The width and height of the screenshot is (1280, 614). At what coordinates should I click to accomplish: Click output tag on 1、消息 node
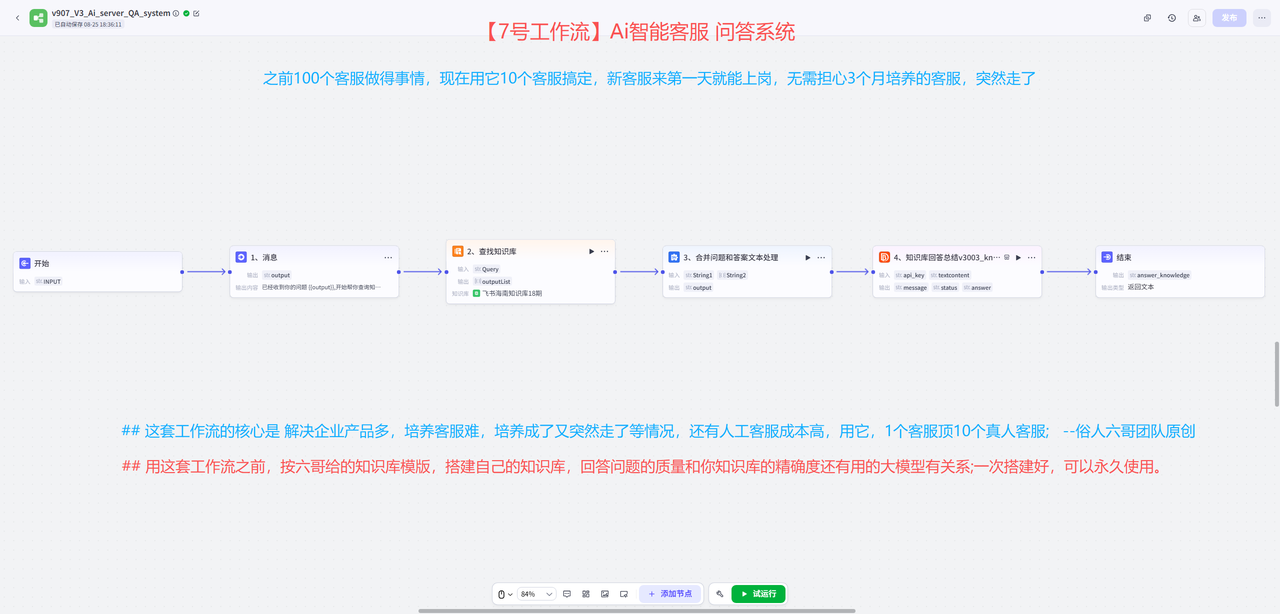click(277, 275)
